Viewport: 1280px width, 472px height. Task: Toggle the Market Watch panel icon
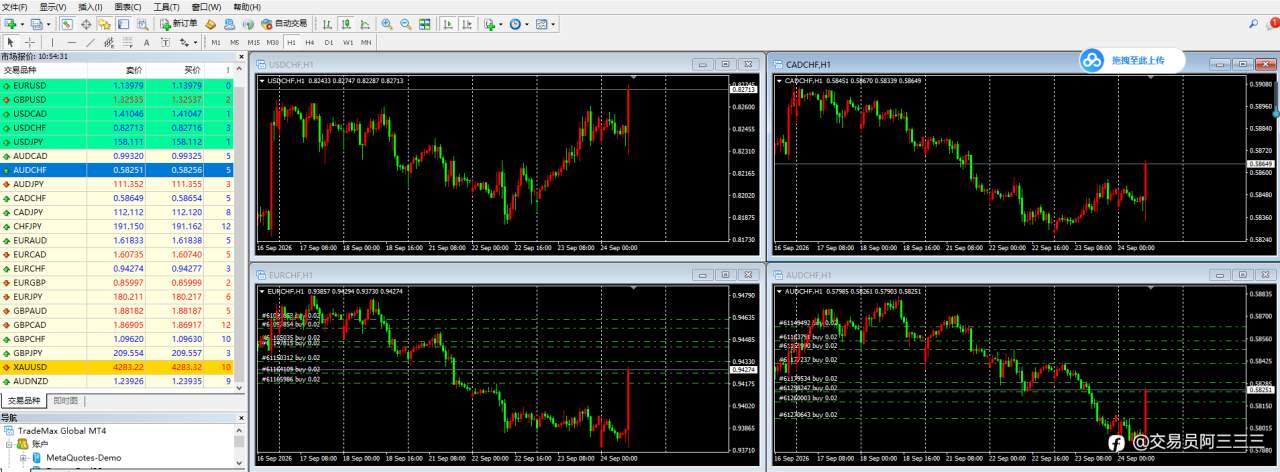click(x=67, y=23)
